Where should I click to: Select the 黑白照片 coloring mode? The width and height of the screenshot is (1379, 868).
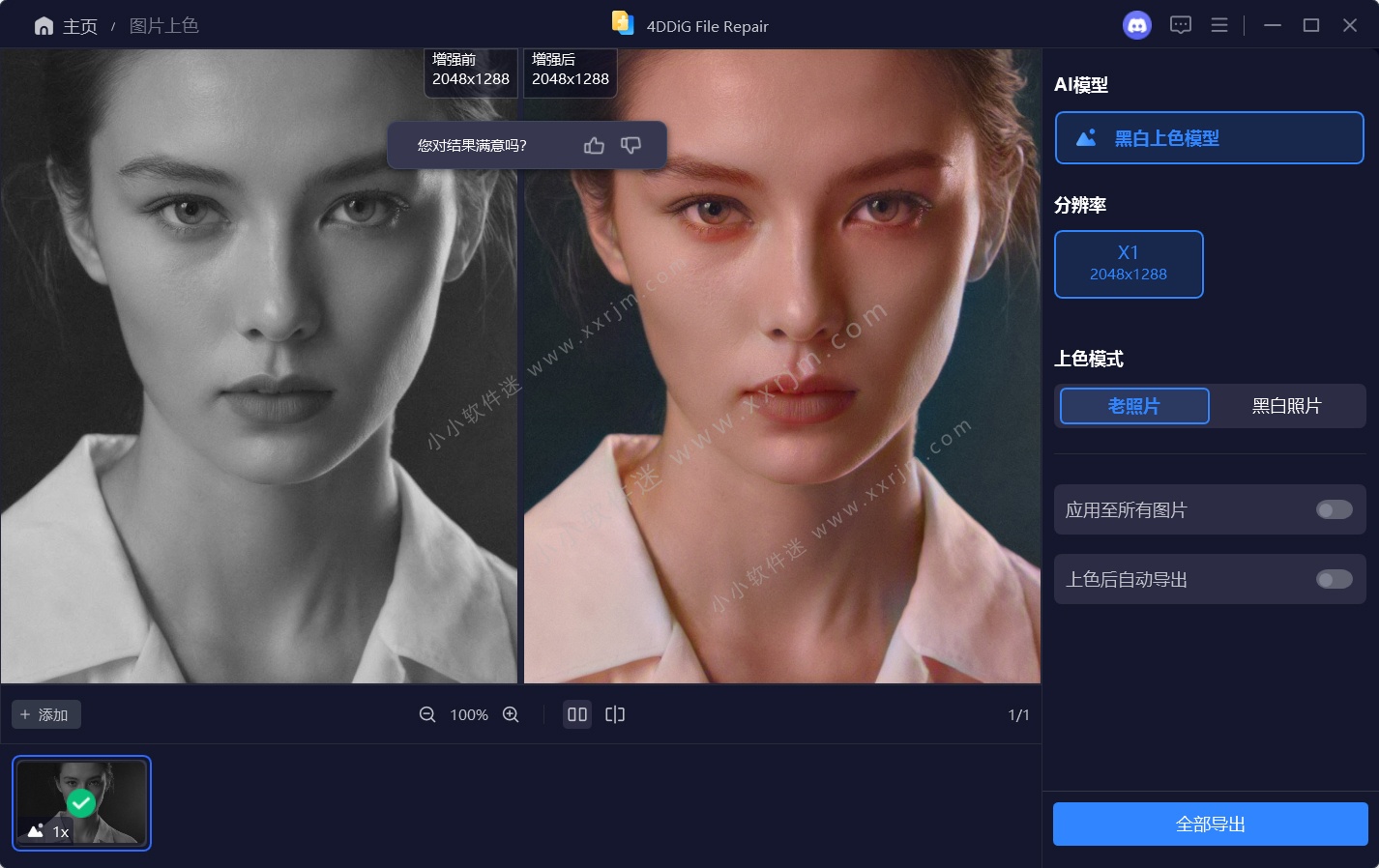click(1286, 406)
